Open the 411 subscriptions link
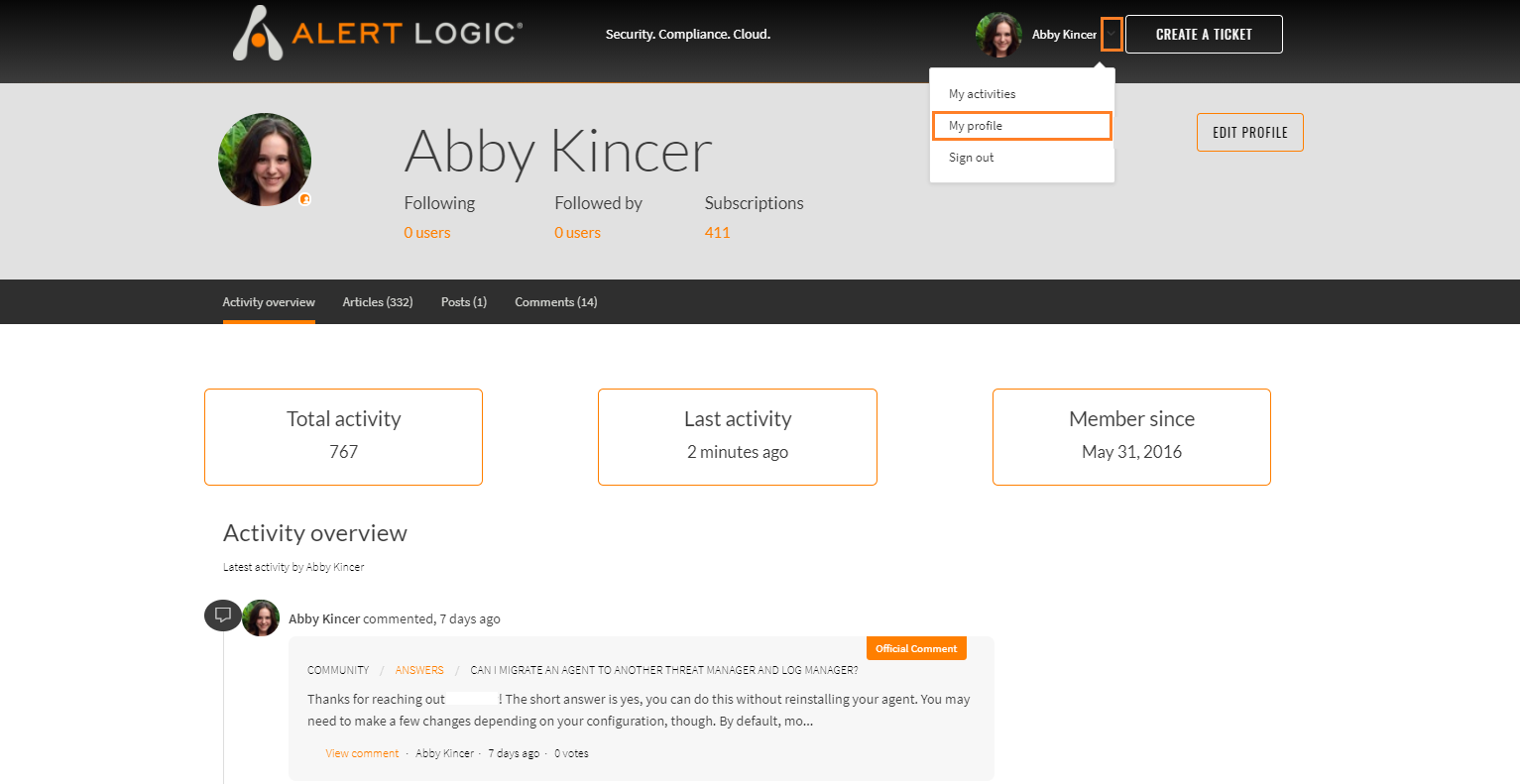Image resolution: width=1520 pixels, height=784 pixels. tap(717, 233)
